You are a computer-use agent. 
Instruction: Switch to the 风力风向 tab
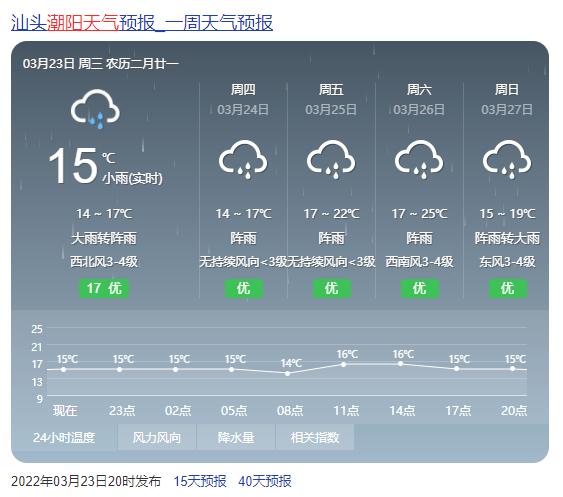pyautogui.click(x=157, y=437)
